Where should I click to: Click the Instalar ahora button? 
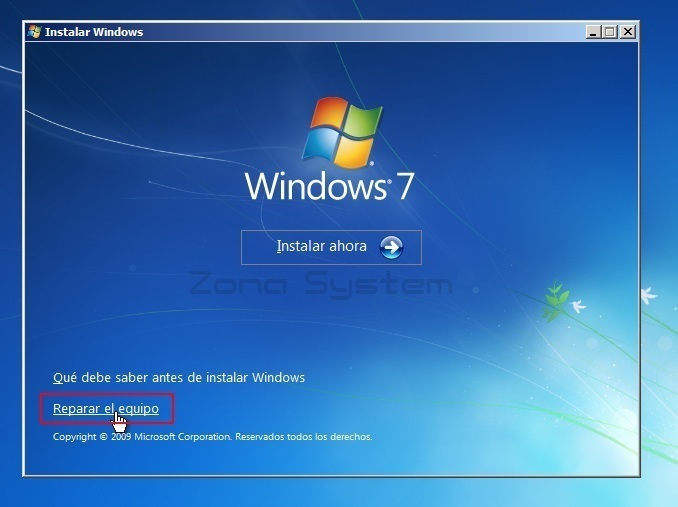(331, 247)
